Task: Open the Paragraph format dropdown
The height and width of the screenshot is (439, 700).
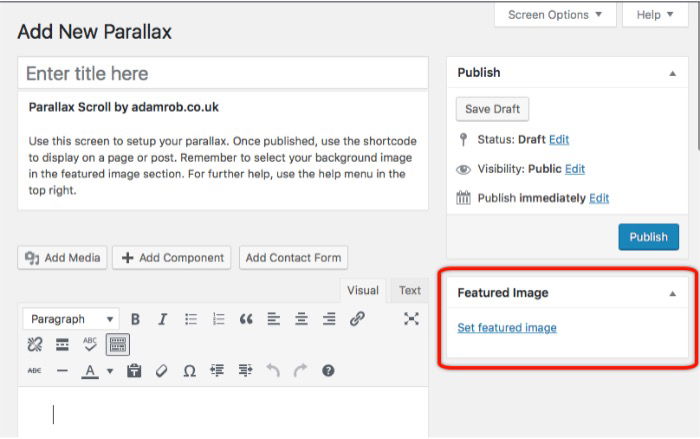Action: (x=71, y=319)
